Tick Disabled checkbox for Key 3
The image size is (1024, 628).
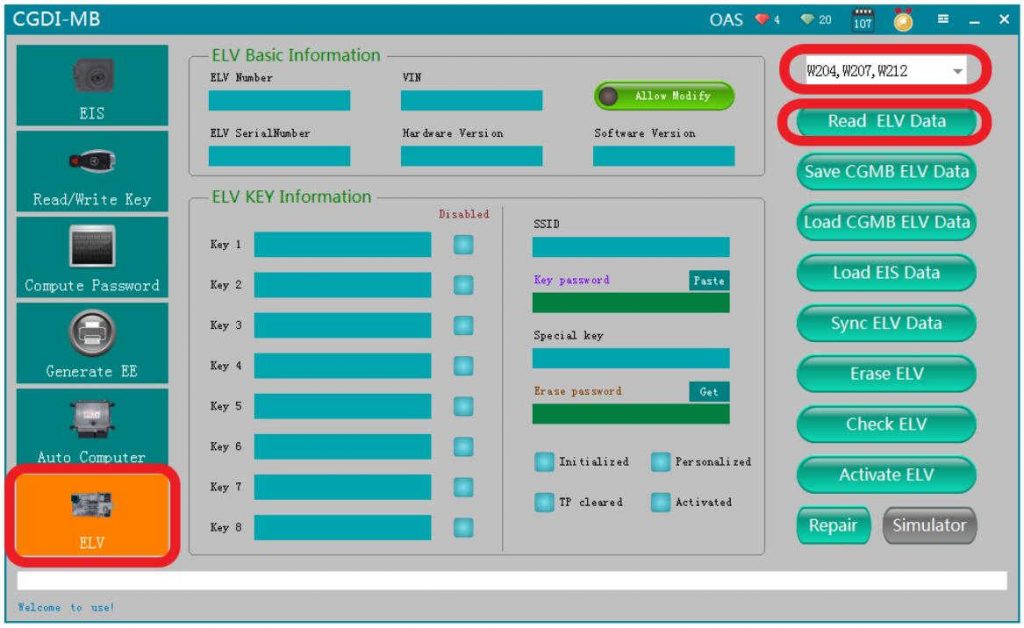pos(464,326)
